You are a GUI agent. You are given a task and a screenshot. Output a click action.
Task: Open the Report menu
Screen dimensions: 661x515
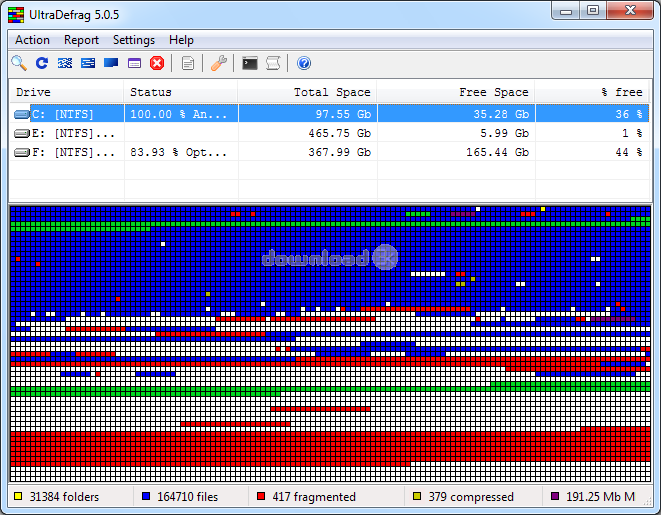pyautogui.click(x=81, y=40)
